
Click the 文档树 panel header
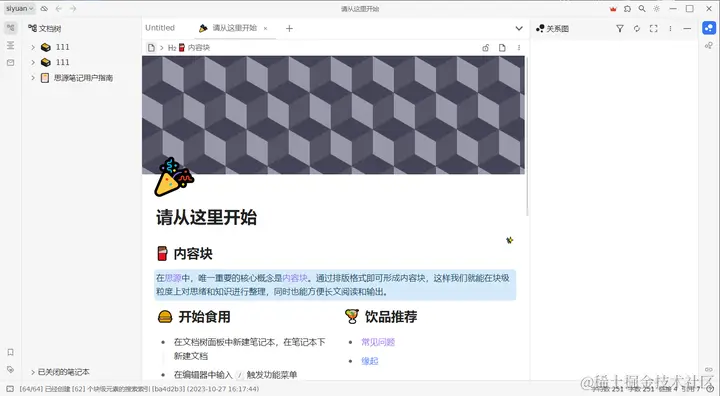coord(45,28)
